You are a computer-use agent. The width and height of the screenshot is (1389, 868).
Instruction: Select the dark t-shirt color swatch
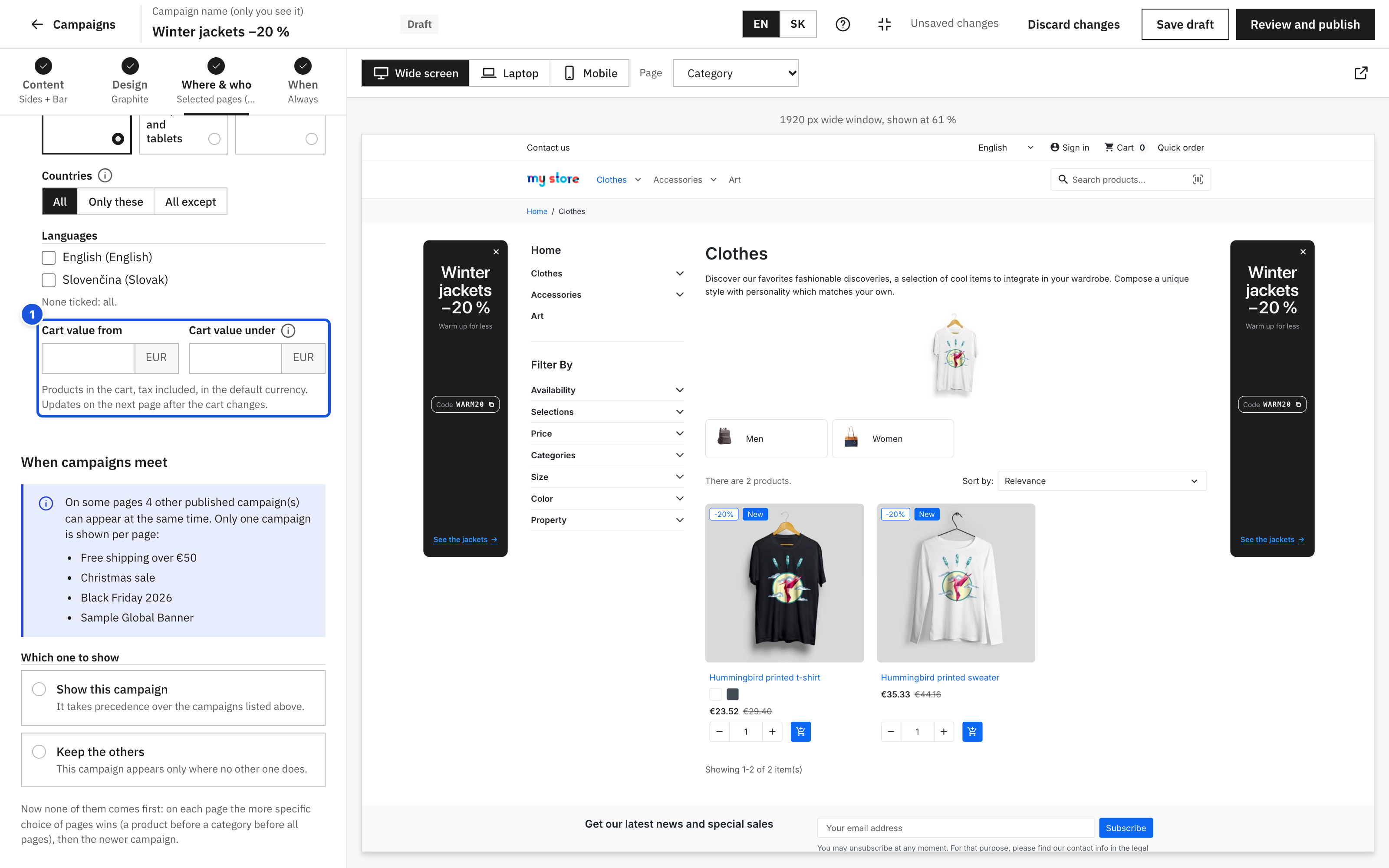point(733,694)
